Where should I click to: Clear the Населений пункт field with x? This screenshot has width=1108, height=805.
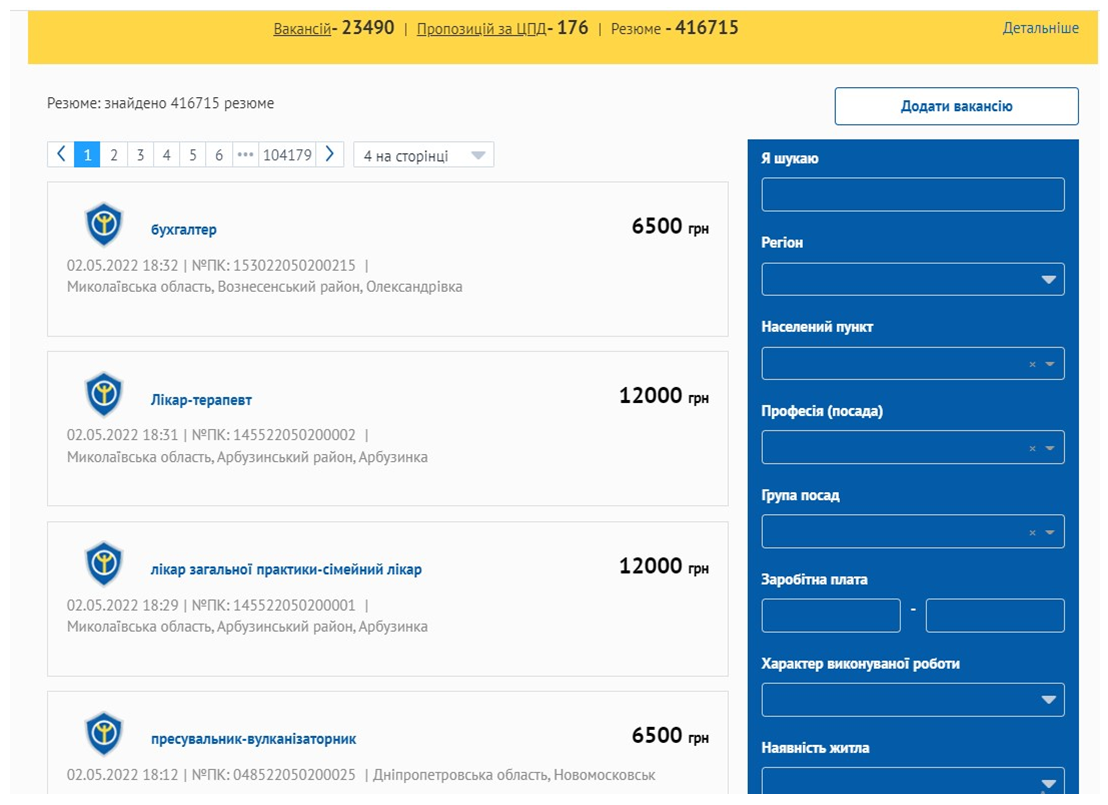point(1032,365)
